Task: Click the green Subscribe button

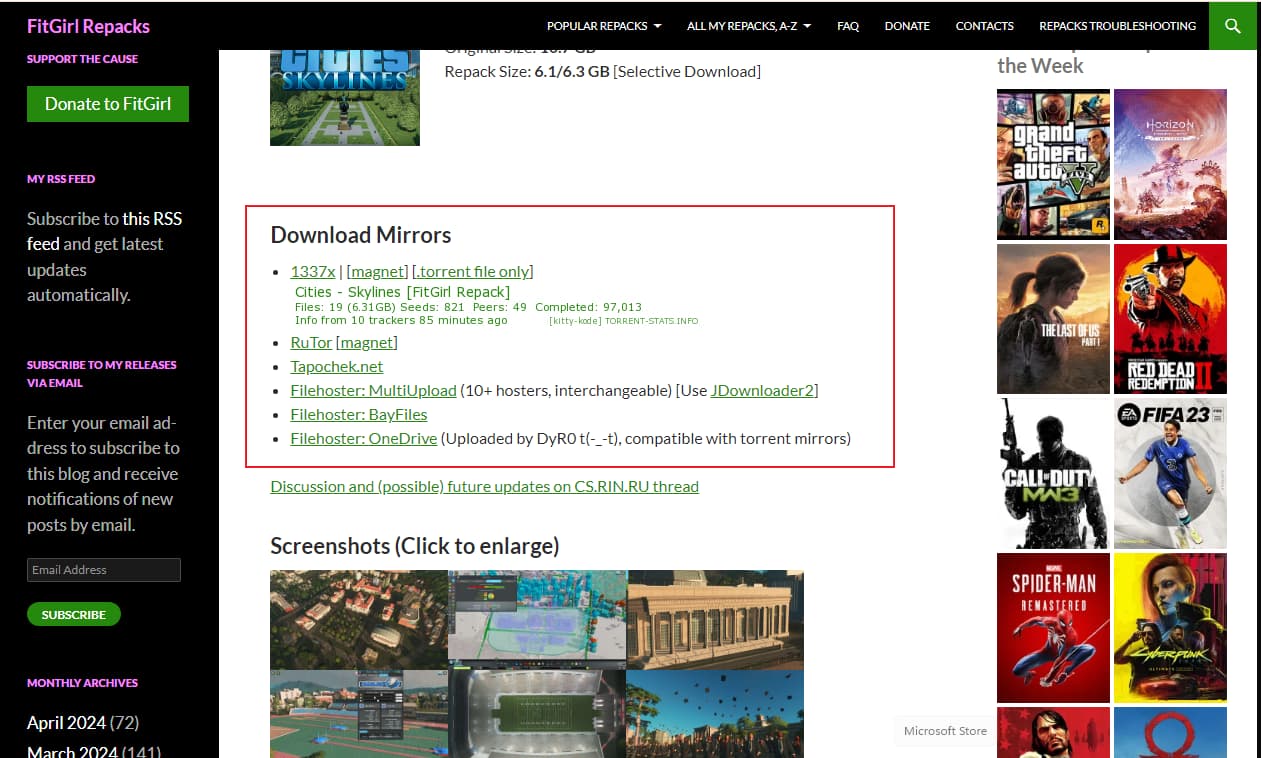Action: coord(74,614)
